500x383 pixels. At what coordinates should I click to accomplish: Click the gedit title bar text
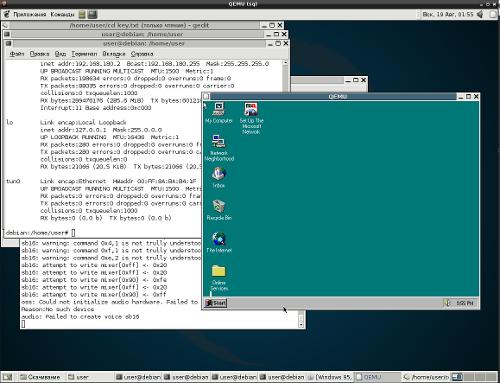pyautogui.click(x=139, y=25)
